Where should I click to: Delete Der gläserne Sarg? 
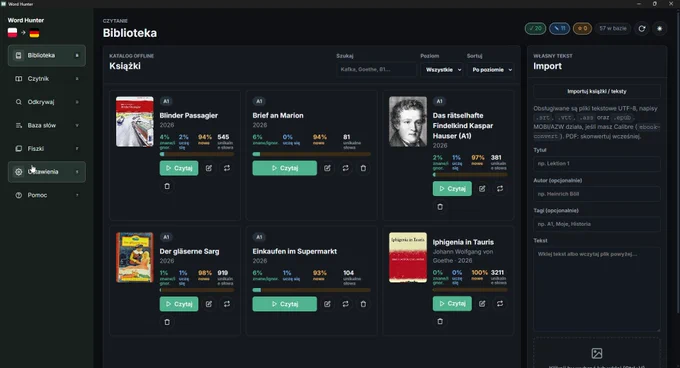click(167, 322)
